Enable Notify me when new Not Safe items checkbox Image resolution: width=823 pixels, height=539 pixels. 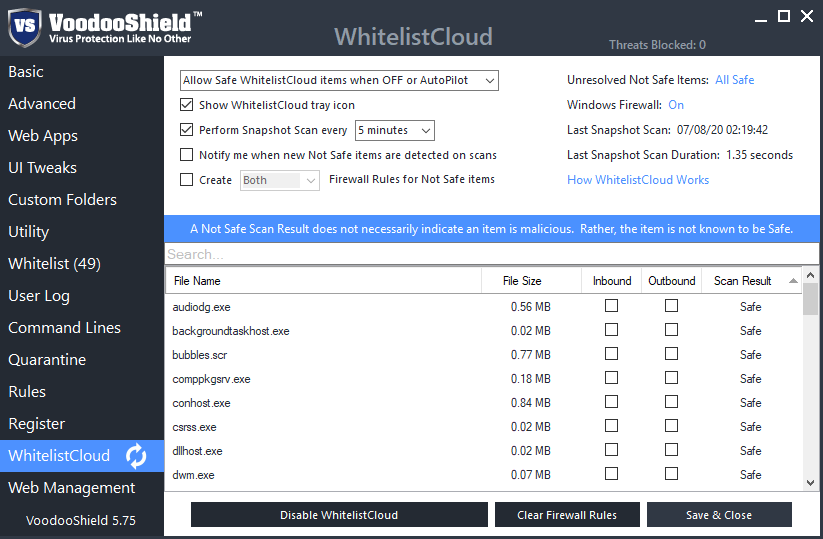(186, 155)
